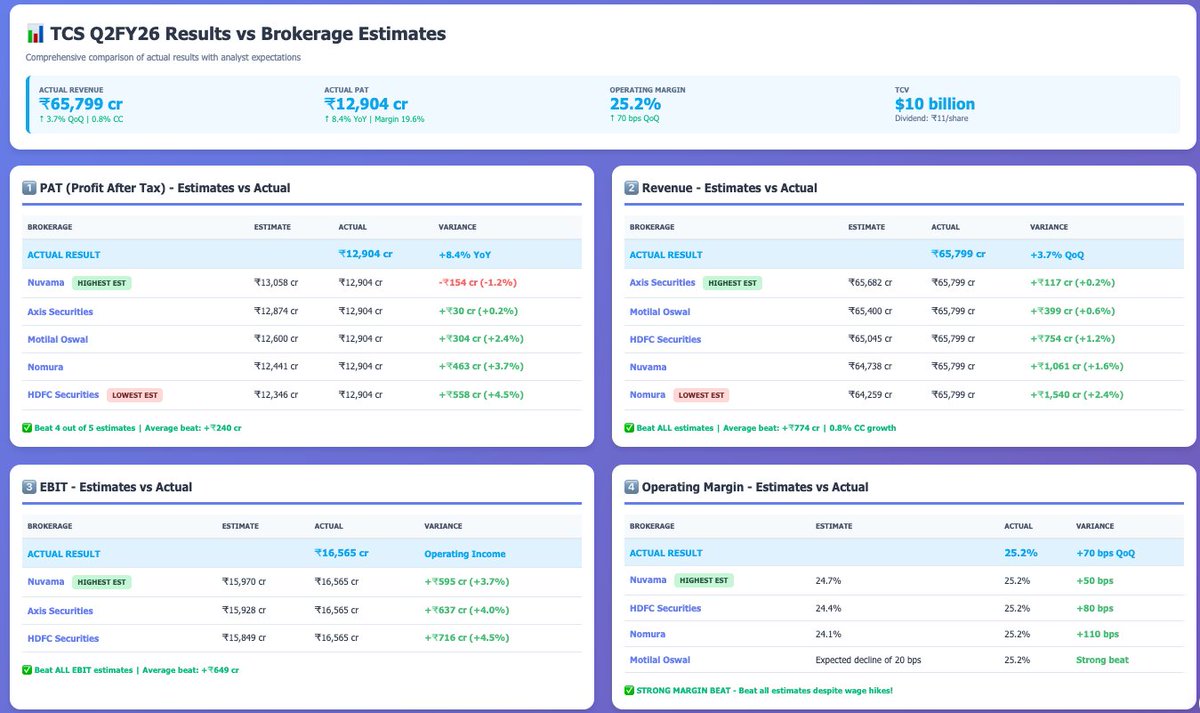Click Axis Securities EBIT estimate '₹15,928 cr'
This screenshot has height=713, width=1200.
pos(244,610)
